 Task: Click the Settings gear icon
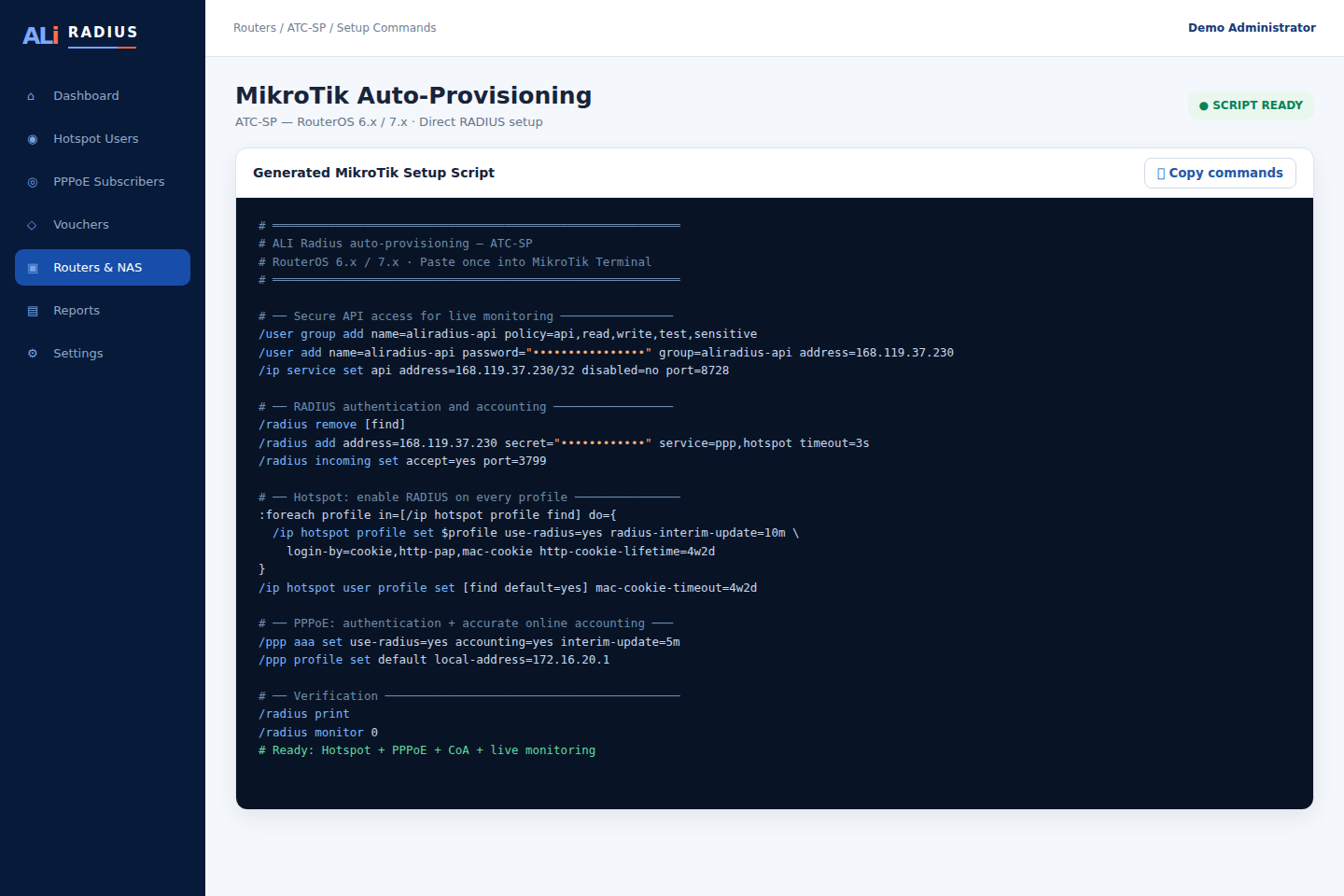pos(33,354)
